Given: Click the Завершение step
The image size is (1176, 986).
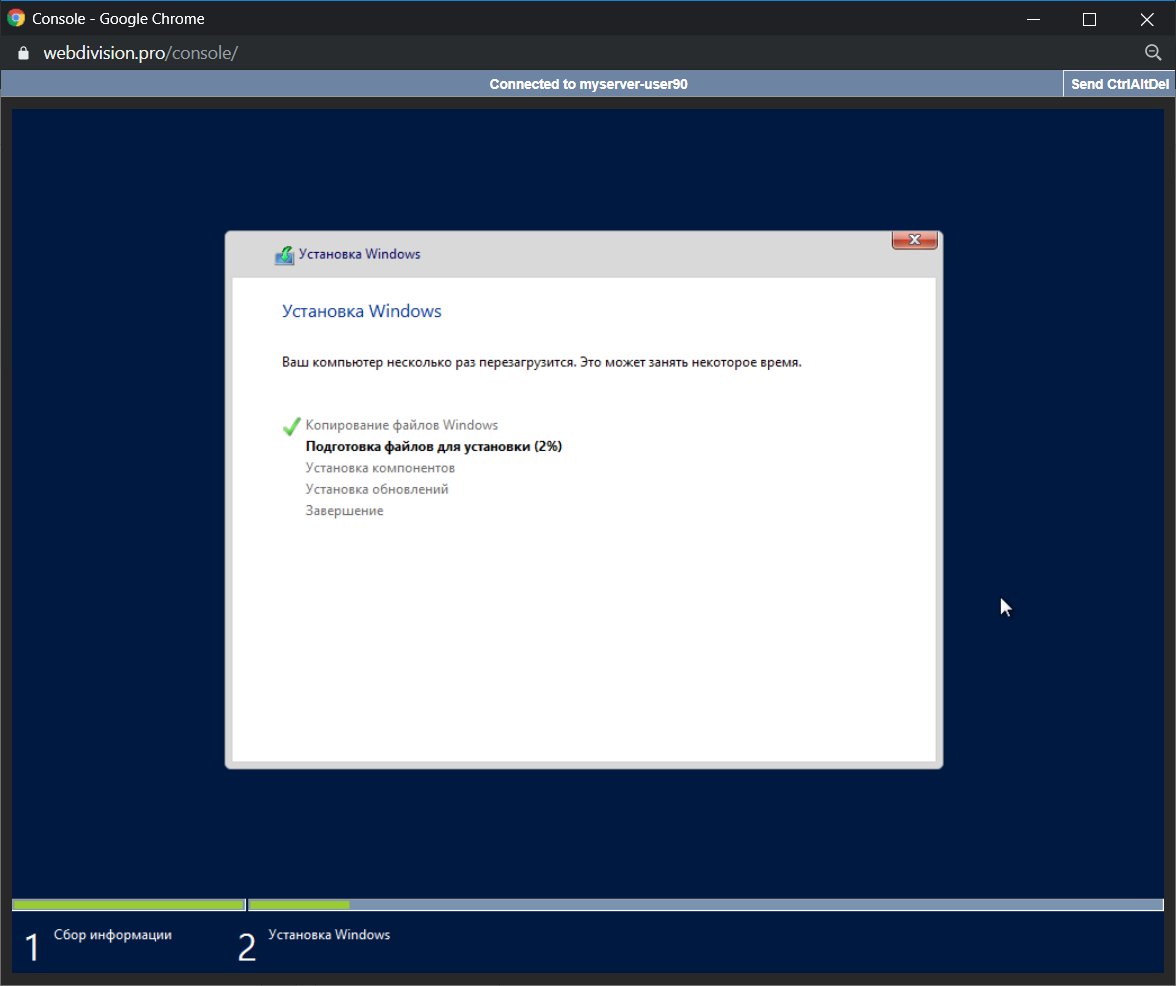Looking at the screenshot, I should tap(344, 511).
